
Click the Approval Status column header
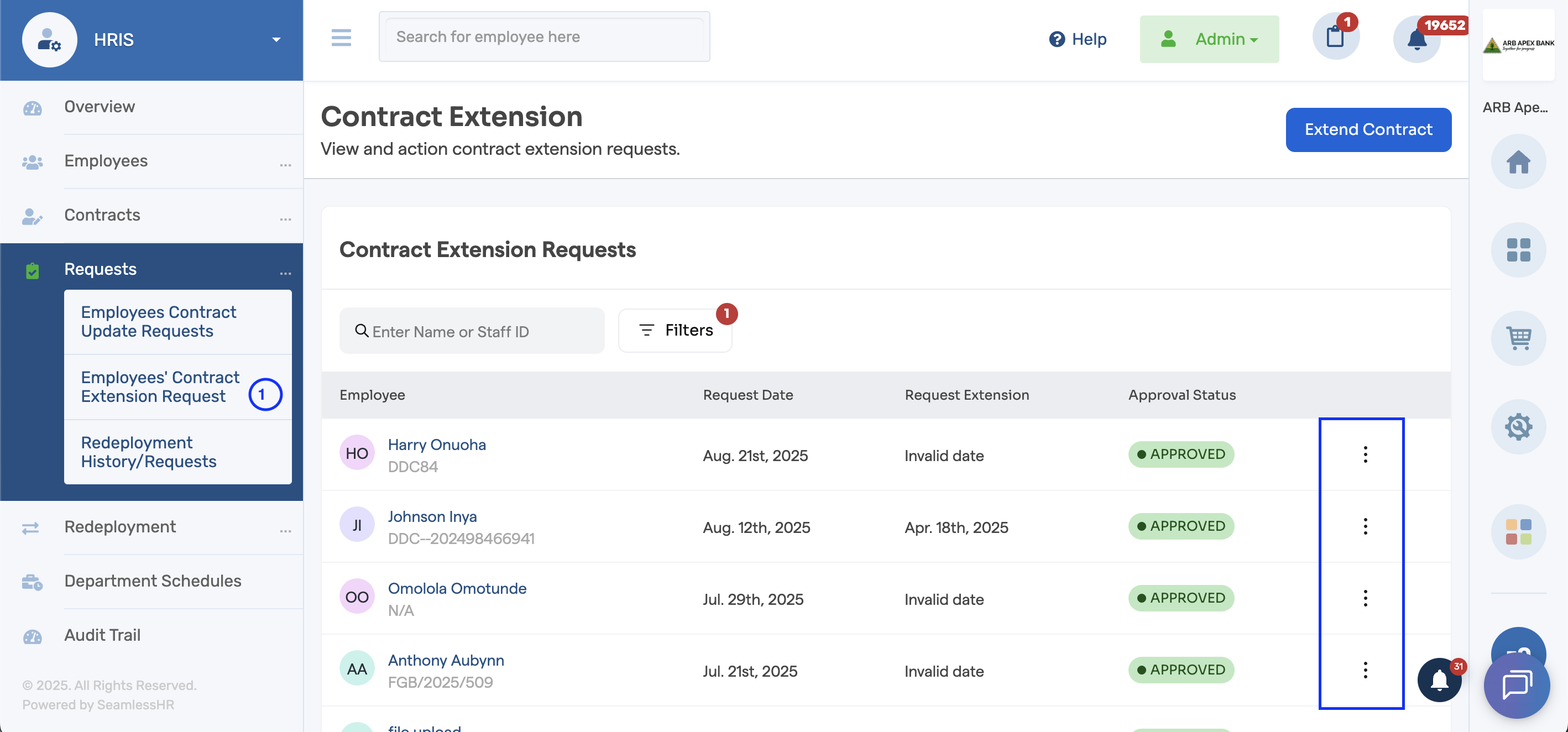coord(1182,395)
